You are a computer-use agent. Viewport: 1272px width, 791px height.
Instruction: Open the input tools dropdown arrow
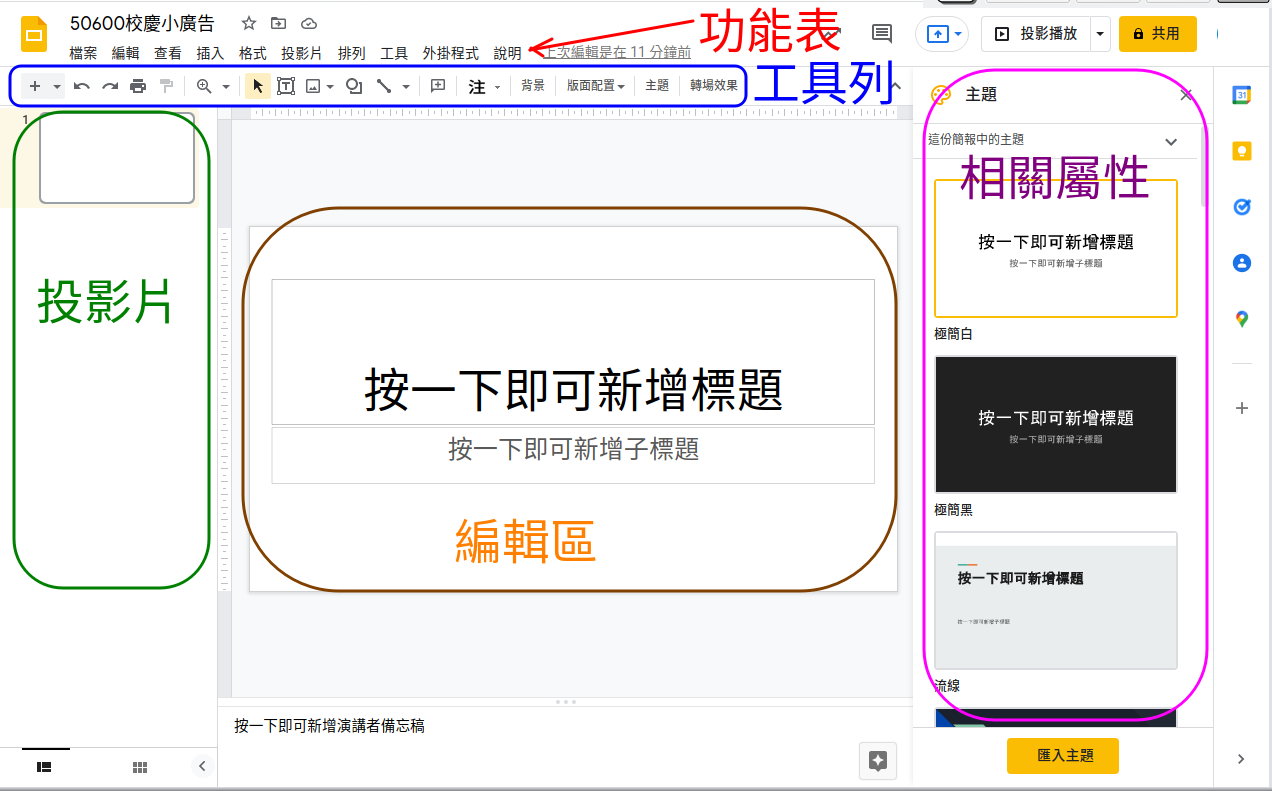(497, 88)
